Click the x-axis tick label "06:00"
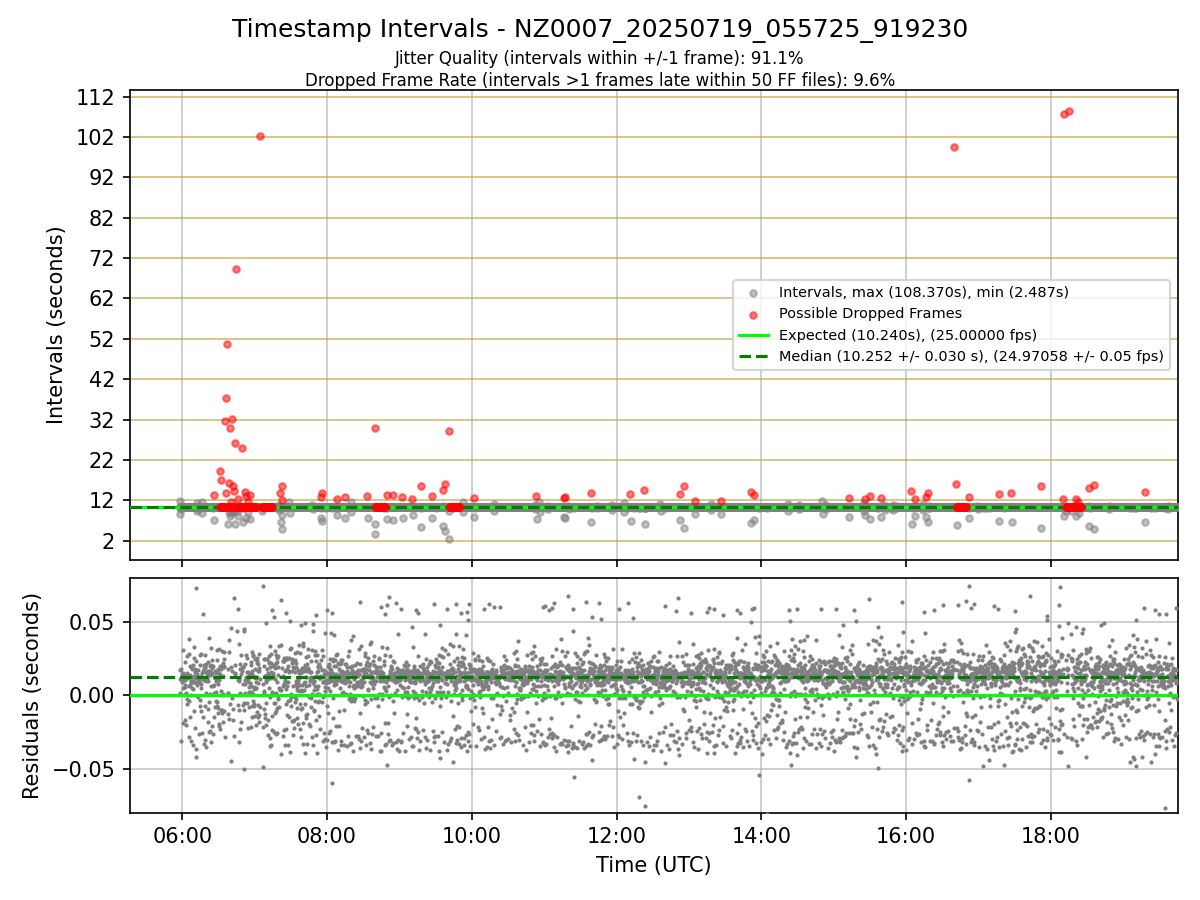The height and width of the screenshot is (900, 1200). click(x=181, y=836)
